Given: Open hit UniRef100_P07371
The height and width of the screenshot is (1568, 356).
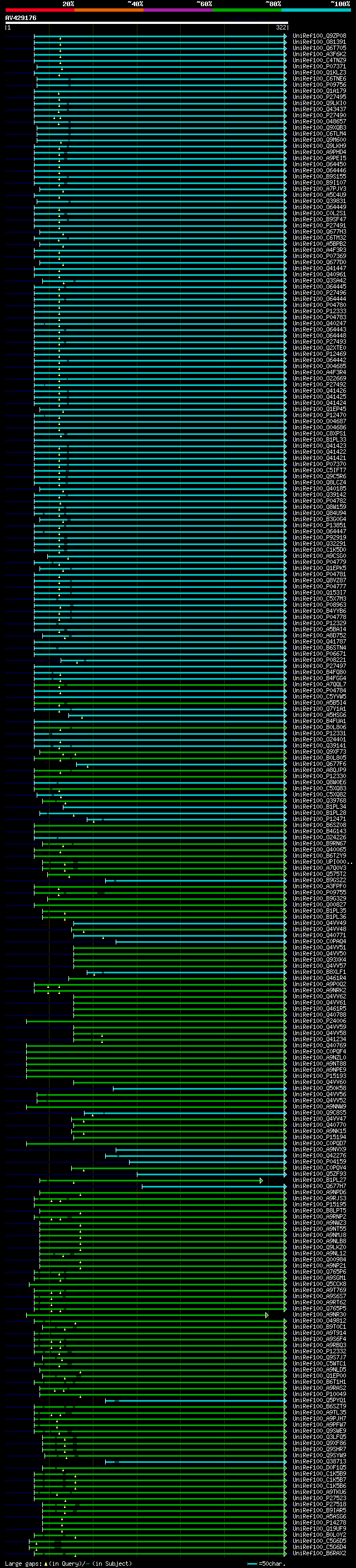Looking at the screenshot, I should click(319, 66).
